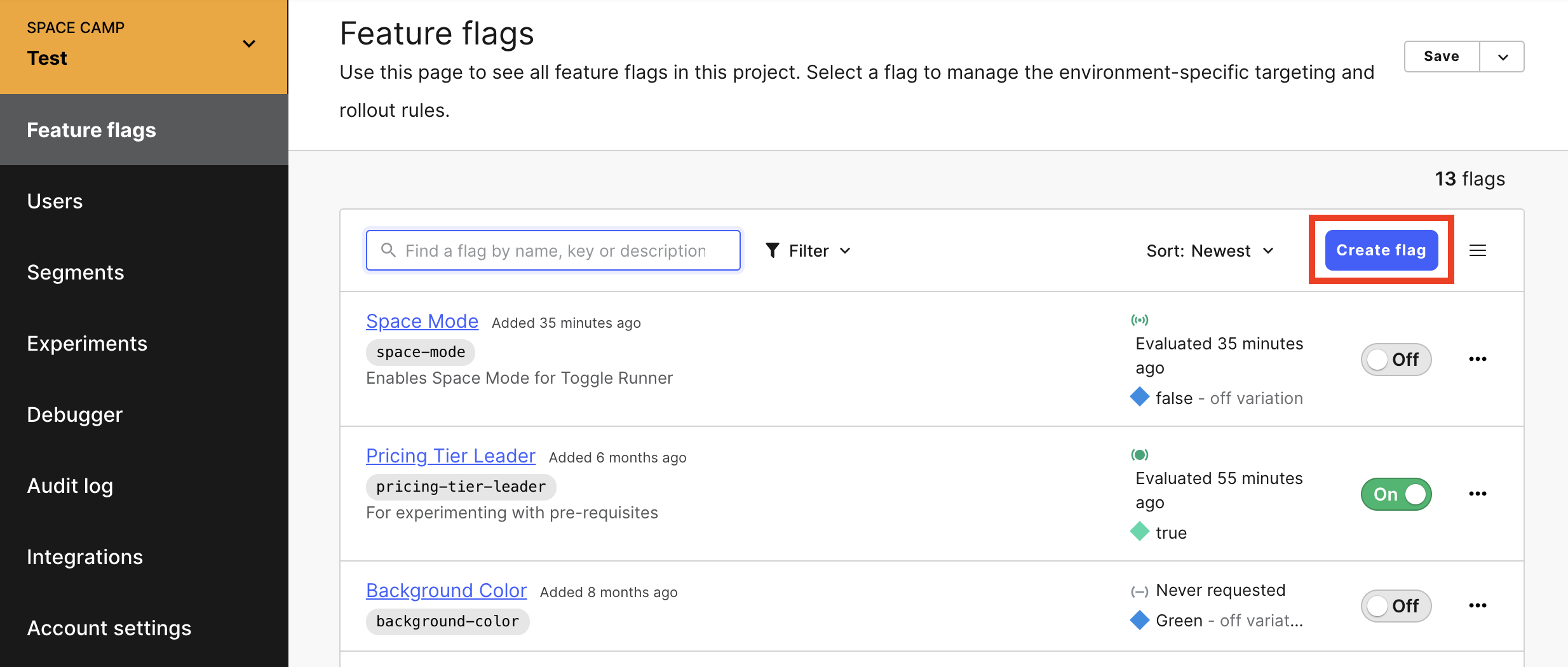Click 'false - off variation' text
The image size is (1568, 667).
[1229, 398]
